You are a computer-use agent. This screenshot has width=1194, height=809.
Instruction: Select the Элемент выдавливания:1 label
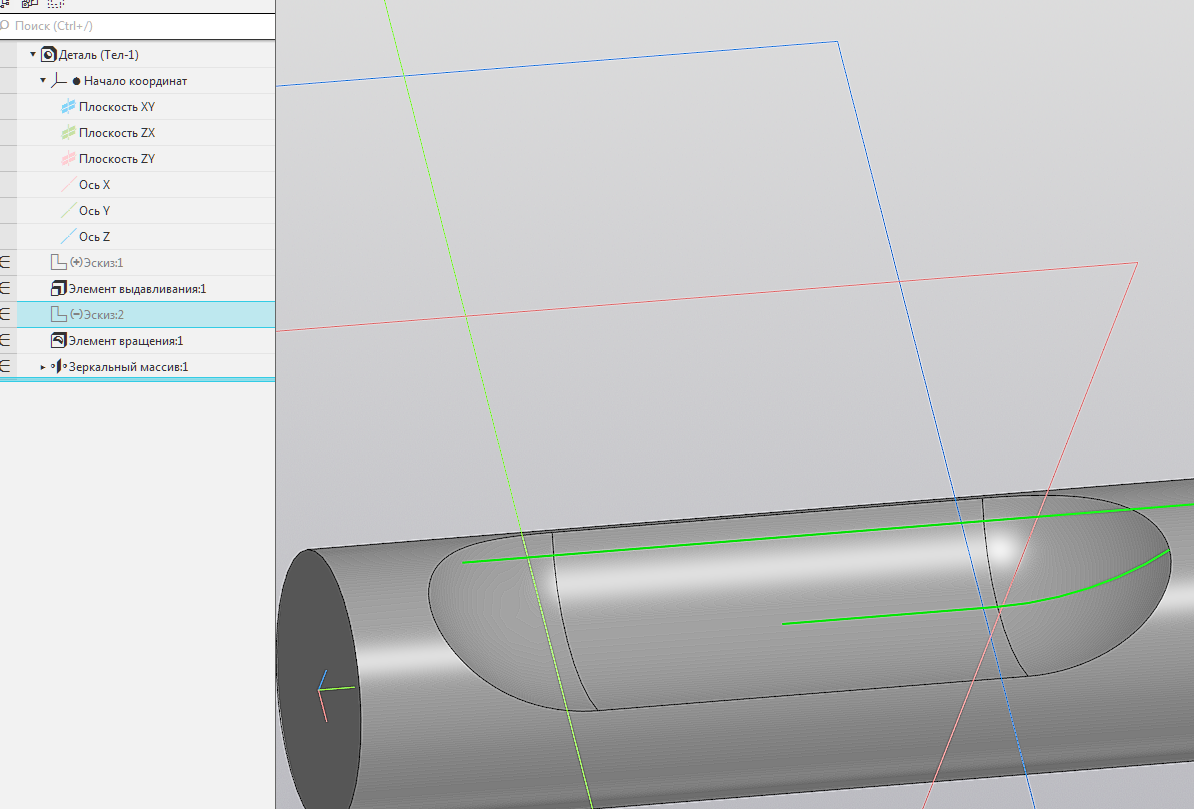tap(137, 289)
